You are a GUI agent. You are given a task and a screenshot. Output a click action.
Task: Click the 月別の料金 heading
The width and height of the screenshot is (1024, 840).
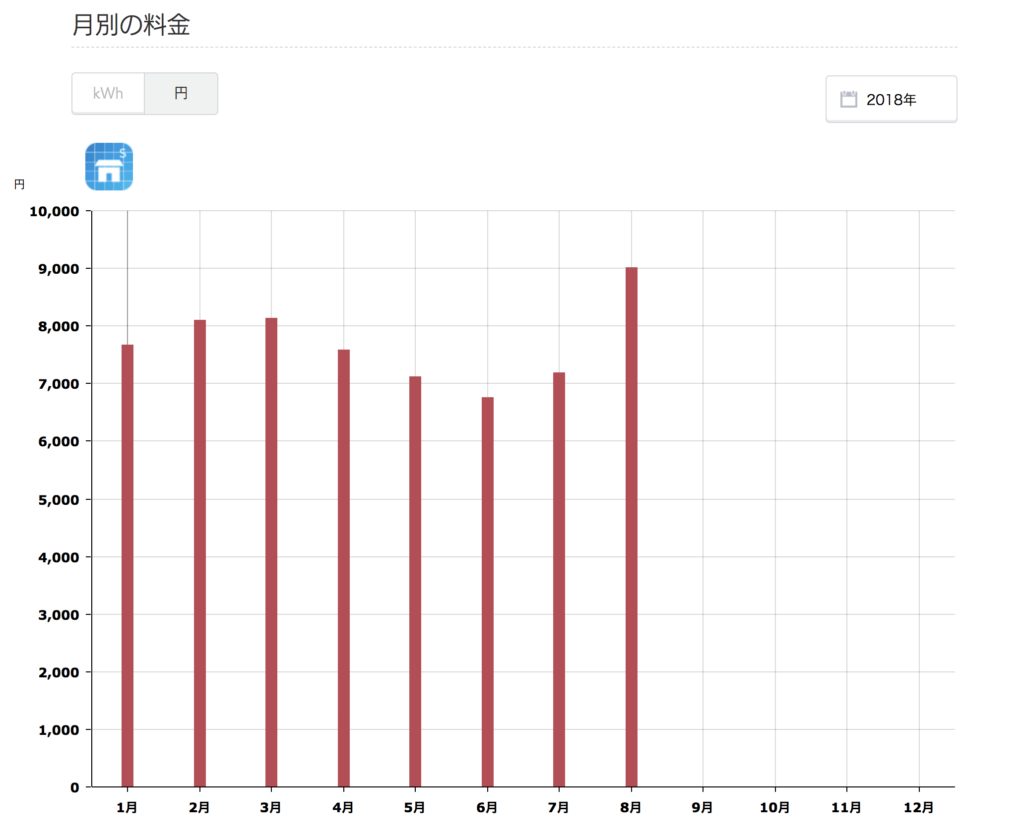pos(131,25)
